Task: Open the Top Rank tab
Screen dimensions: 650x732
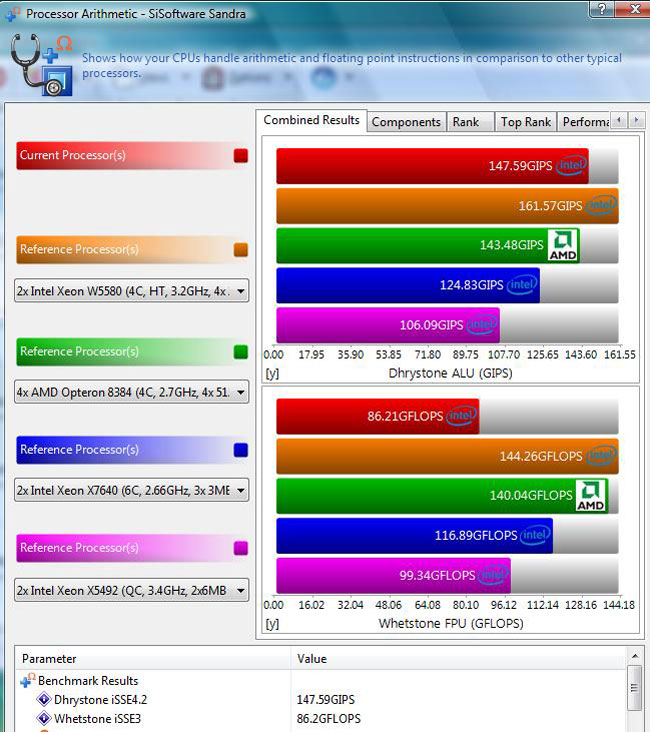Action: (526, 122)
